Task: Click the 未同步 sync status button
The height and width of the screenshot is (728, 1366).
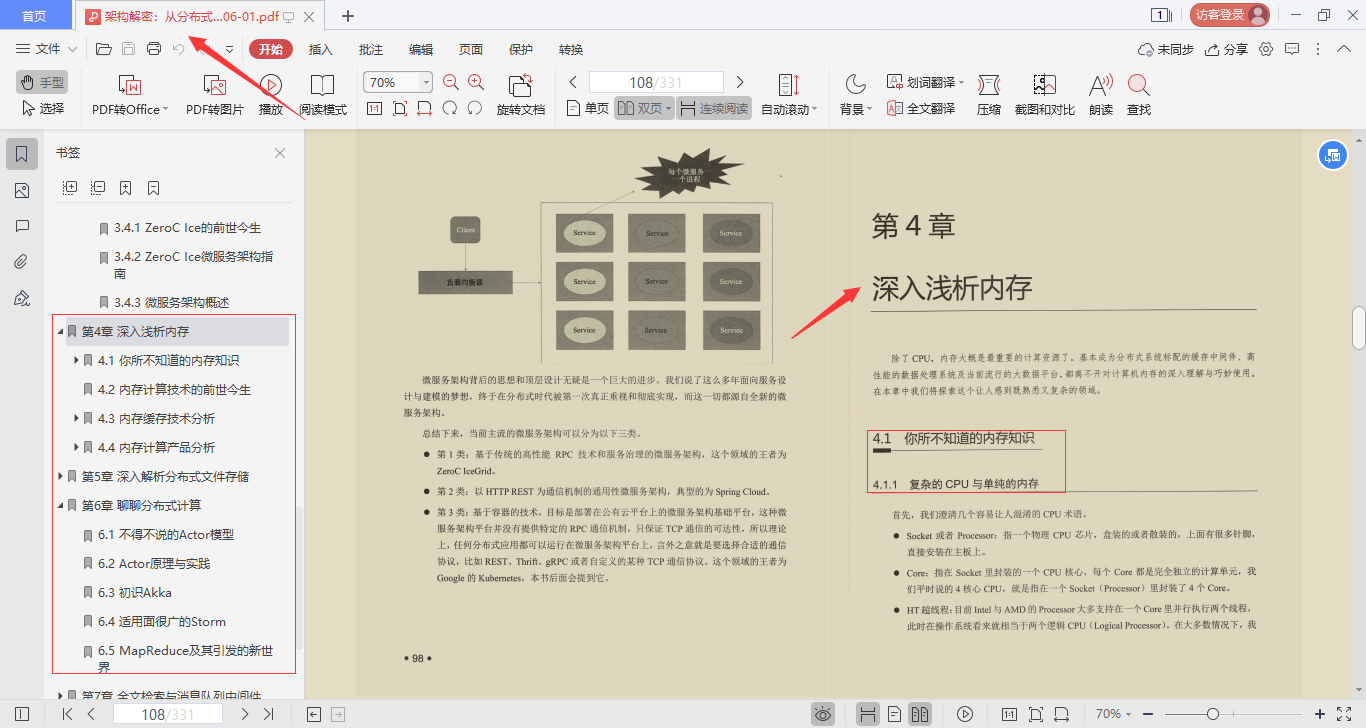Action: [x=1166, y=49]
